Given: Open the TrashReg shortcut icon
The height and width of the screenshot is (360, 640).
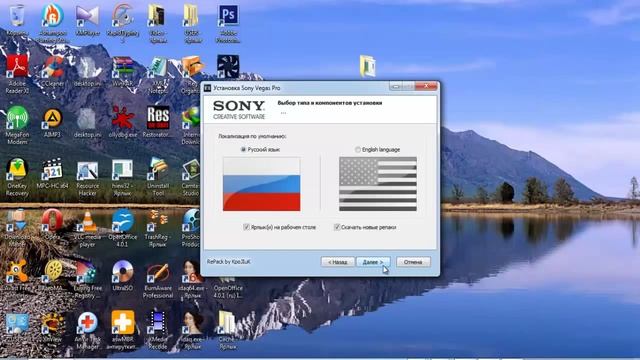Looking at the screenshot, I should click(158, 220).
